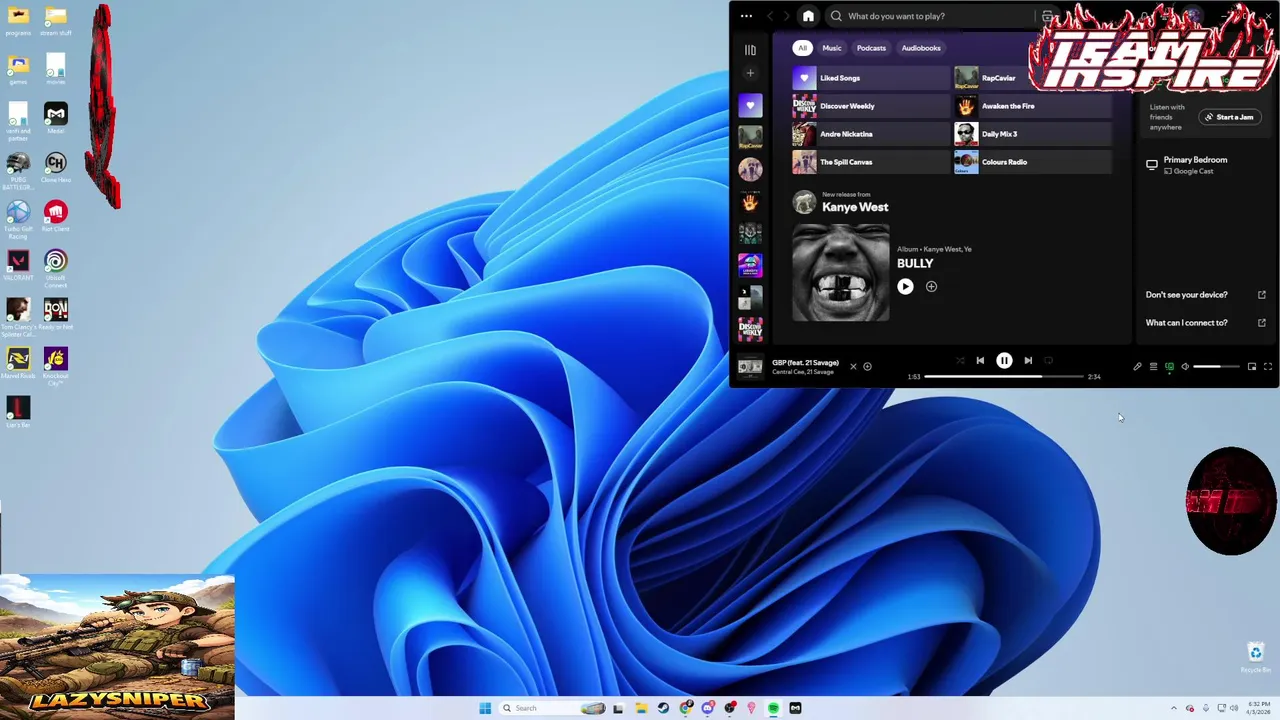Image resolution: width=1280 pixels, height=720 pixels.
Task: Select the Medal desktop shortcut
Action: click(55, 118)
